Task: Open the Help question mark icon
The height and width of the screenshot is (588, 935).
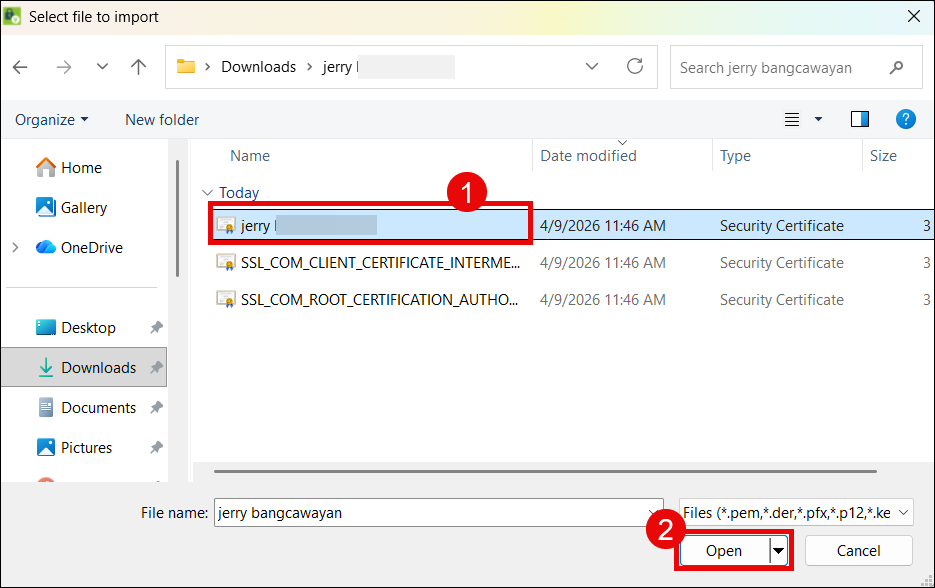Action: click(x=905, y=120)
